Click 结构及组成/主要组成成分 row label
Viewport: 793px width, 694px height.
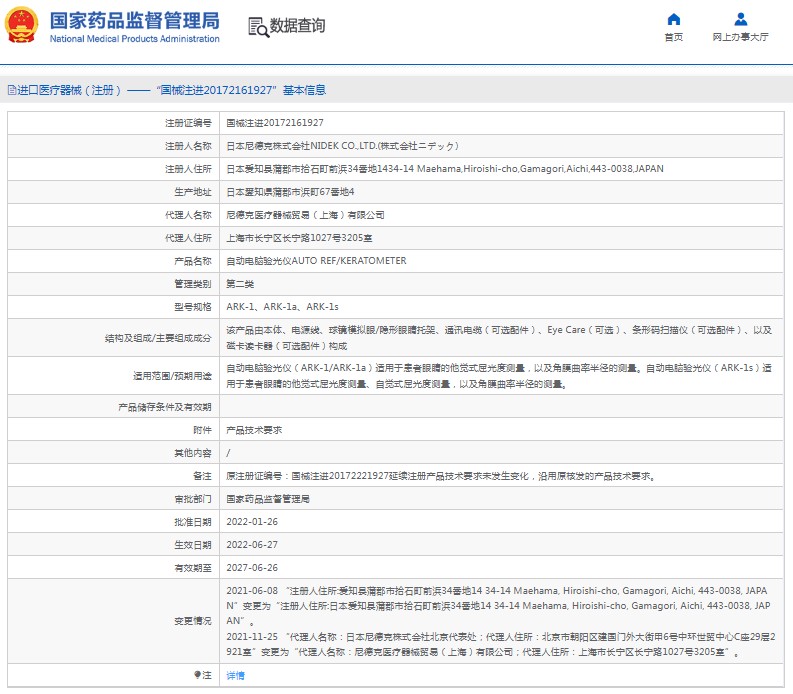[x=158, y=338]
